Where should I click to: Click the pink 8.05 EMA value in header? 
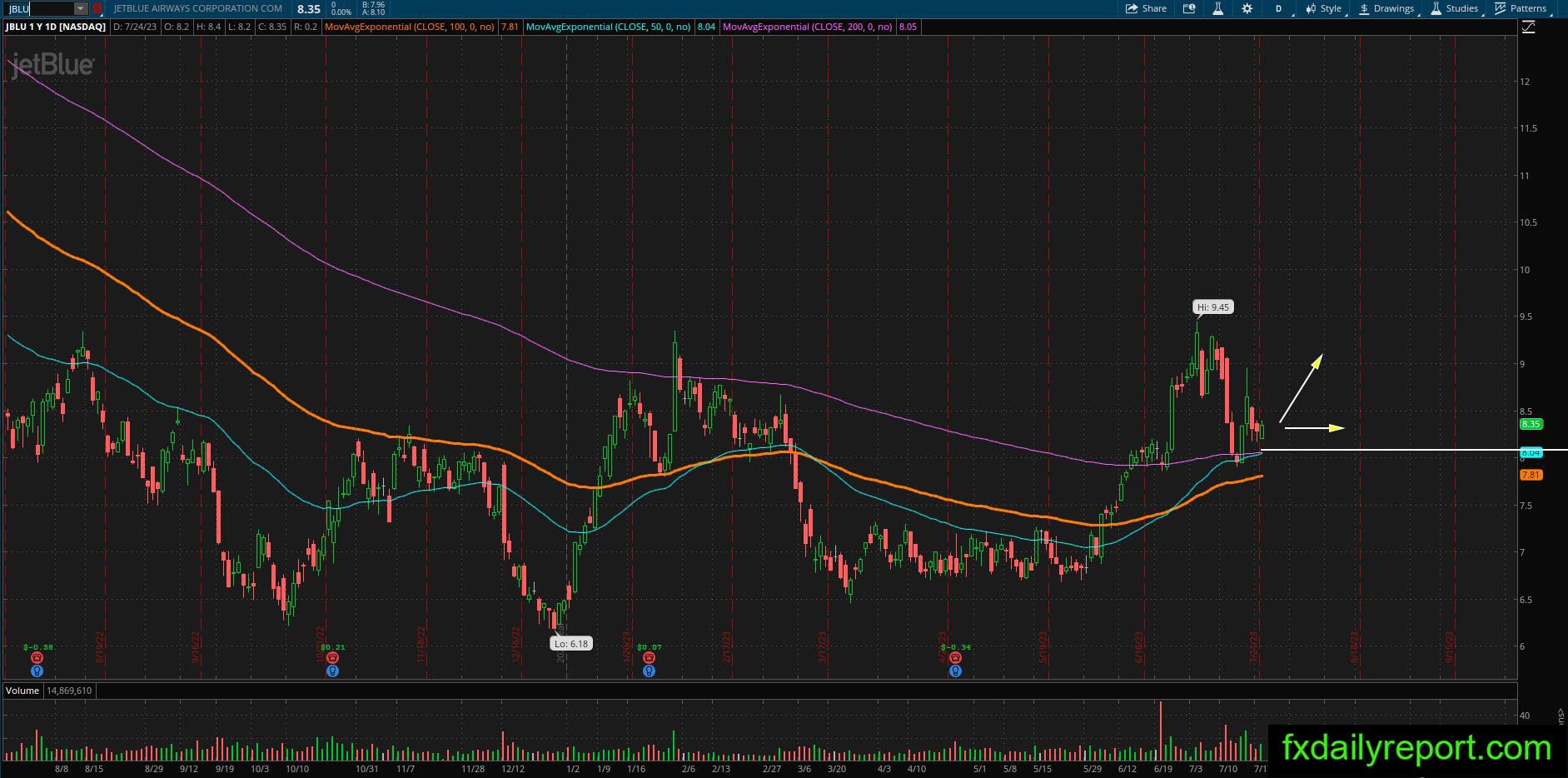point(908,27)
